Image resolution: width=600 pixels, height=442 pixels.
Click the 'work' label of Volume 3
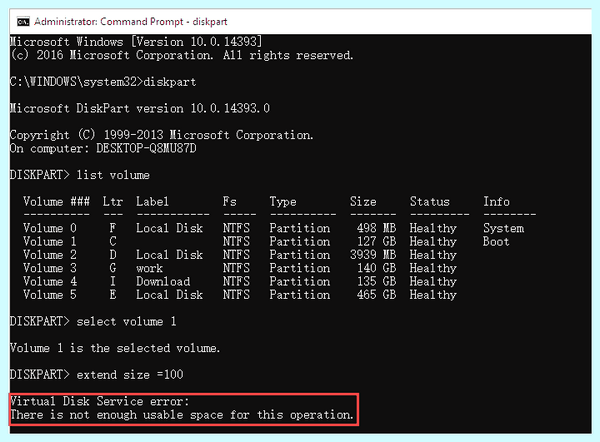[x=149, y=268]
